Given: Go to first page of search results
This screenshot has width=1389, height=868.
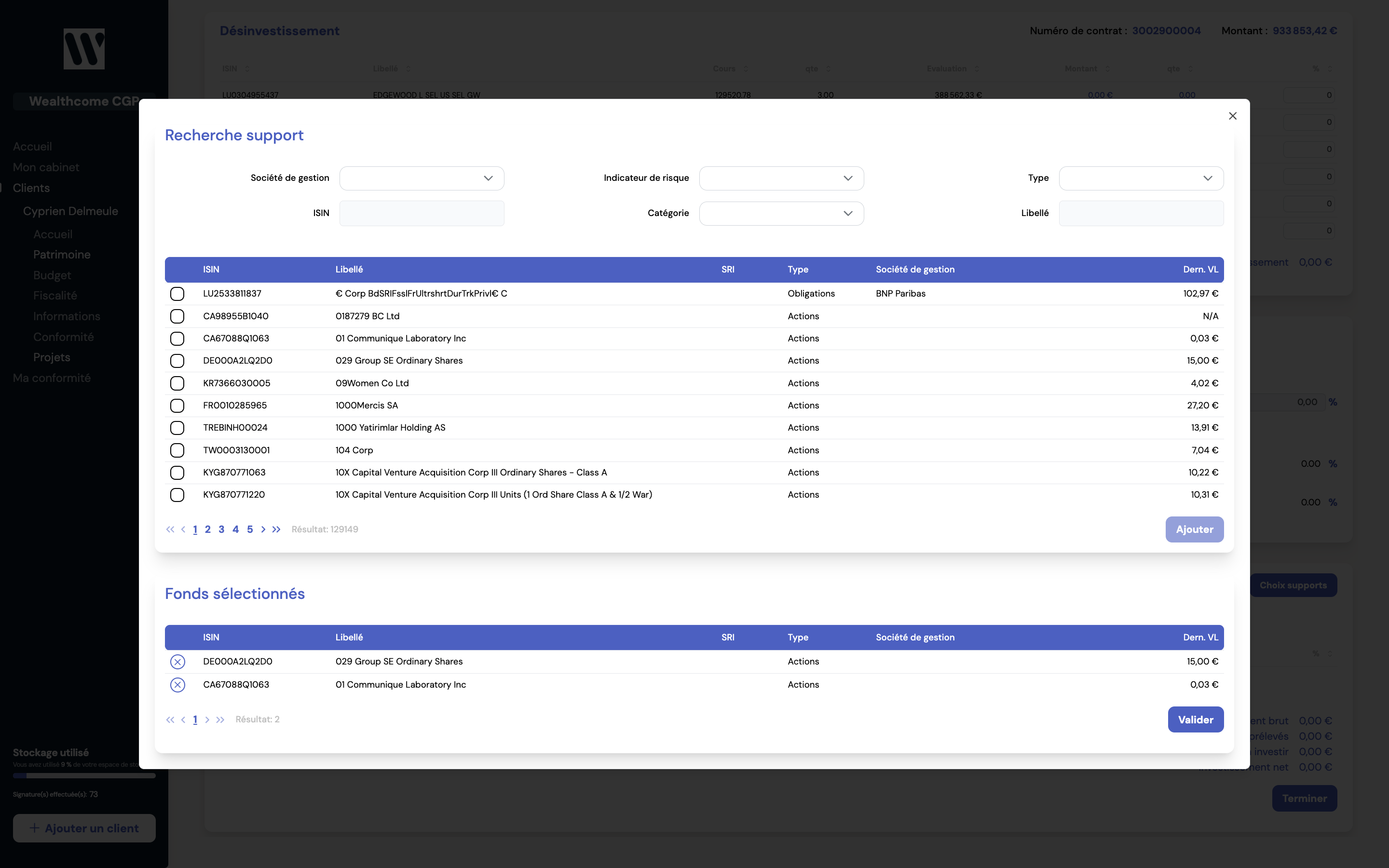Looking at the screenshot, I should 170,529.
